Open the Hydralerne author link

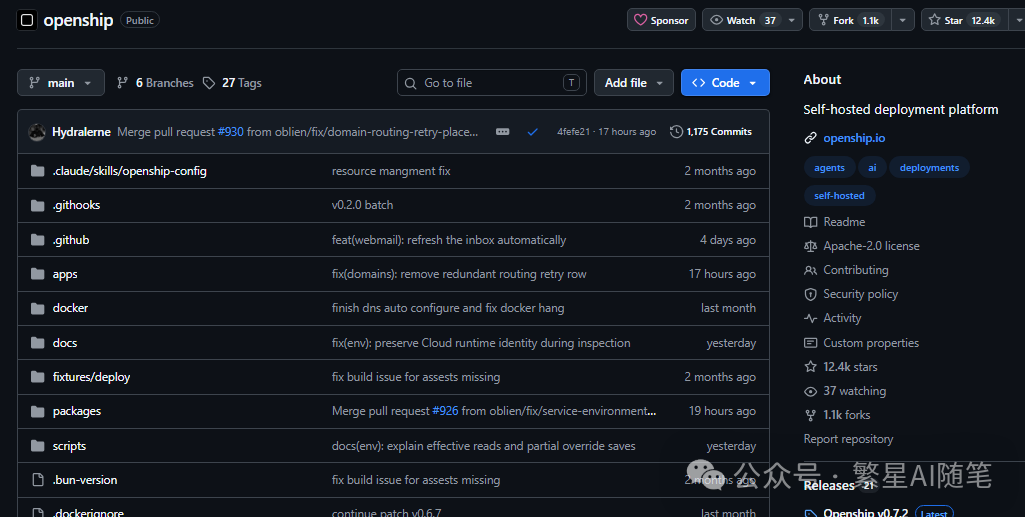click(81, 132)
